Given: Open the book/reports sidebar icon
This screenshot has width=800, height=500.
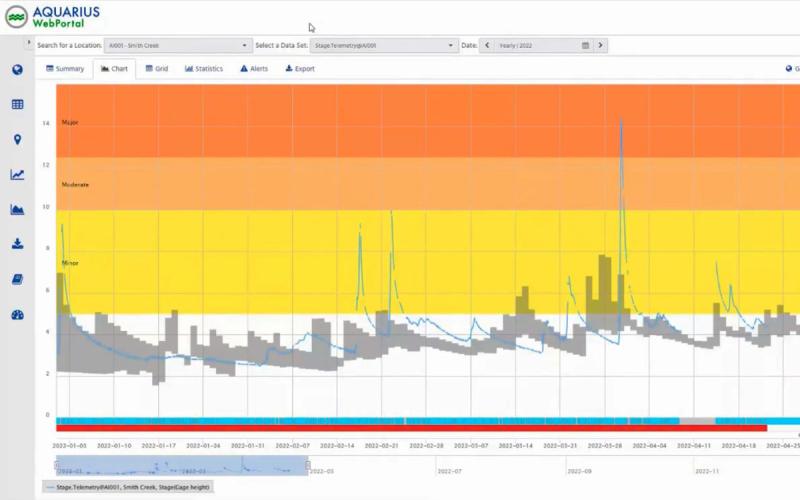Looking at the screenshot, I should (x=17, y=279).
